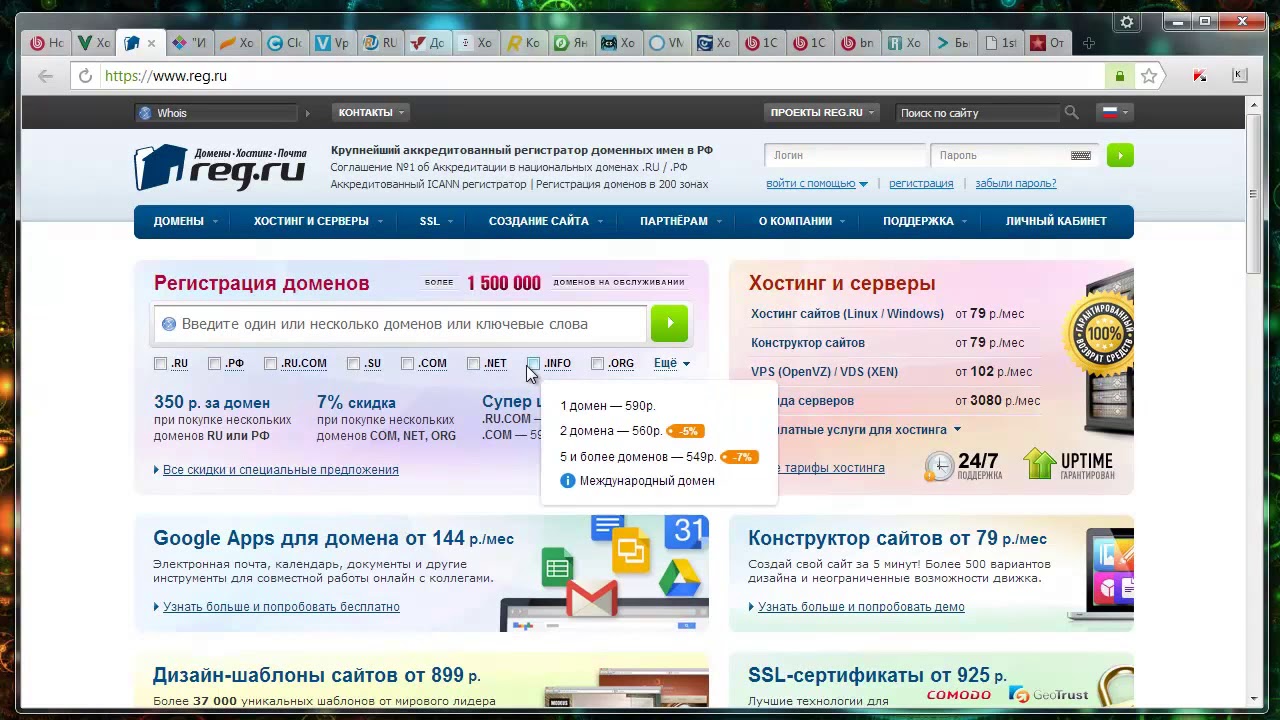Viewport: 1280px width, 720px height.
Task: Reload the page with the refresh icon
Action: point(85,76)
